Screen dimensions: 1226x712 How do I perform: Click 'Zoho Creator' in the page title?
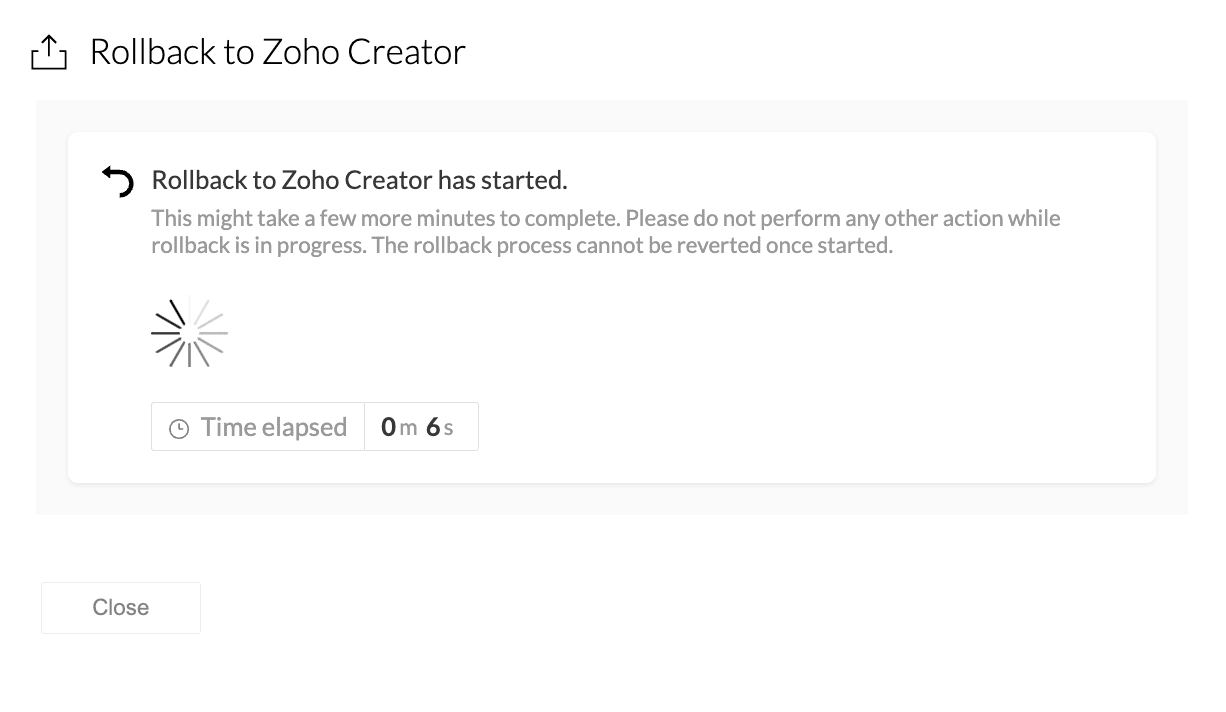pos(364,52)
